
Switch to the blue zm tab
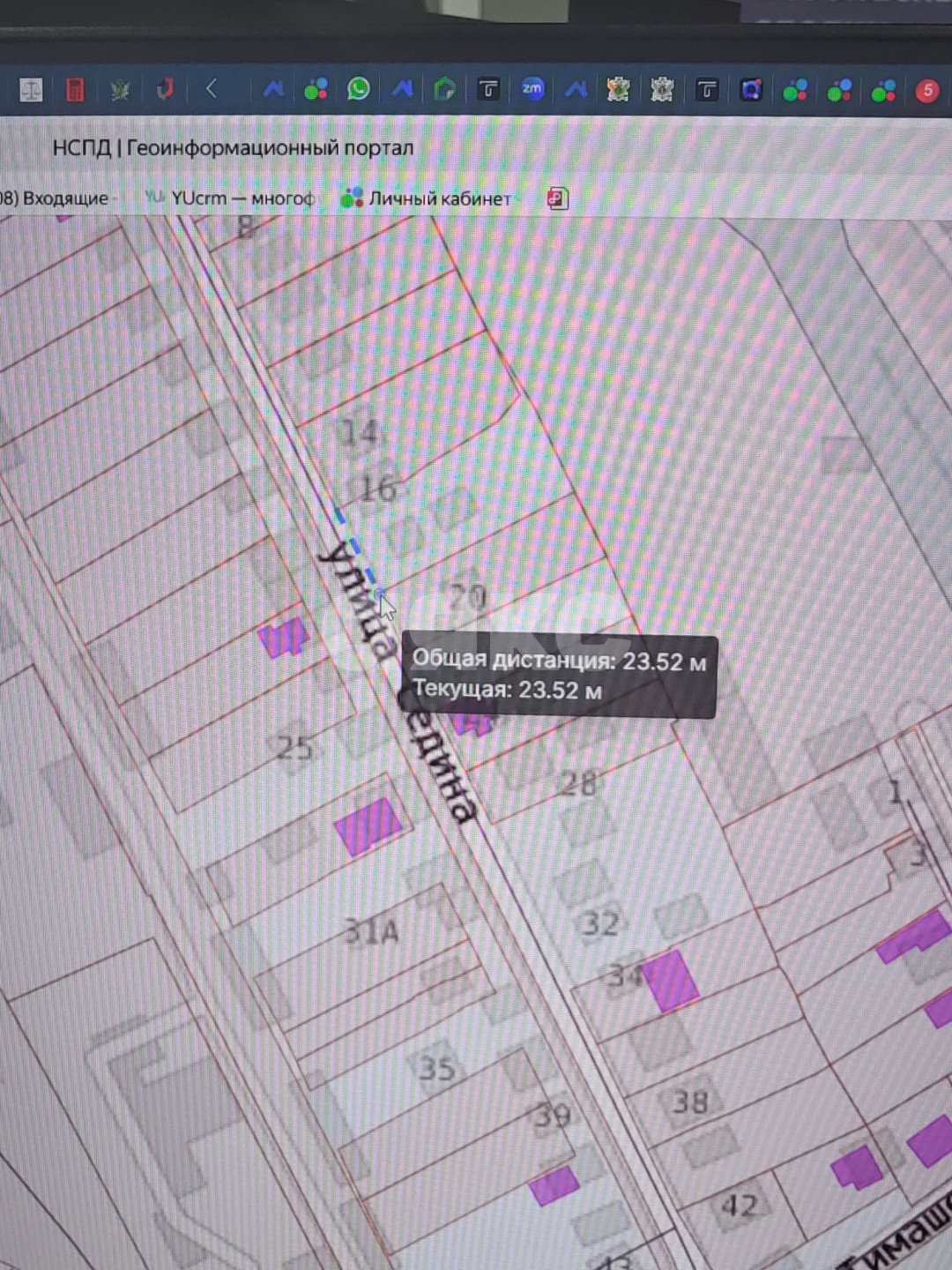pyautogui.click(x=532, y=89)
